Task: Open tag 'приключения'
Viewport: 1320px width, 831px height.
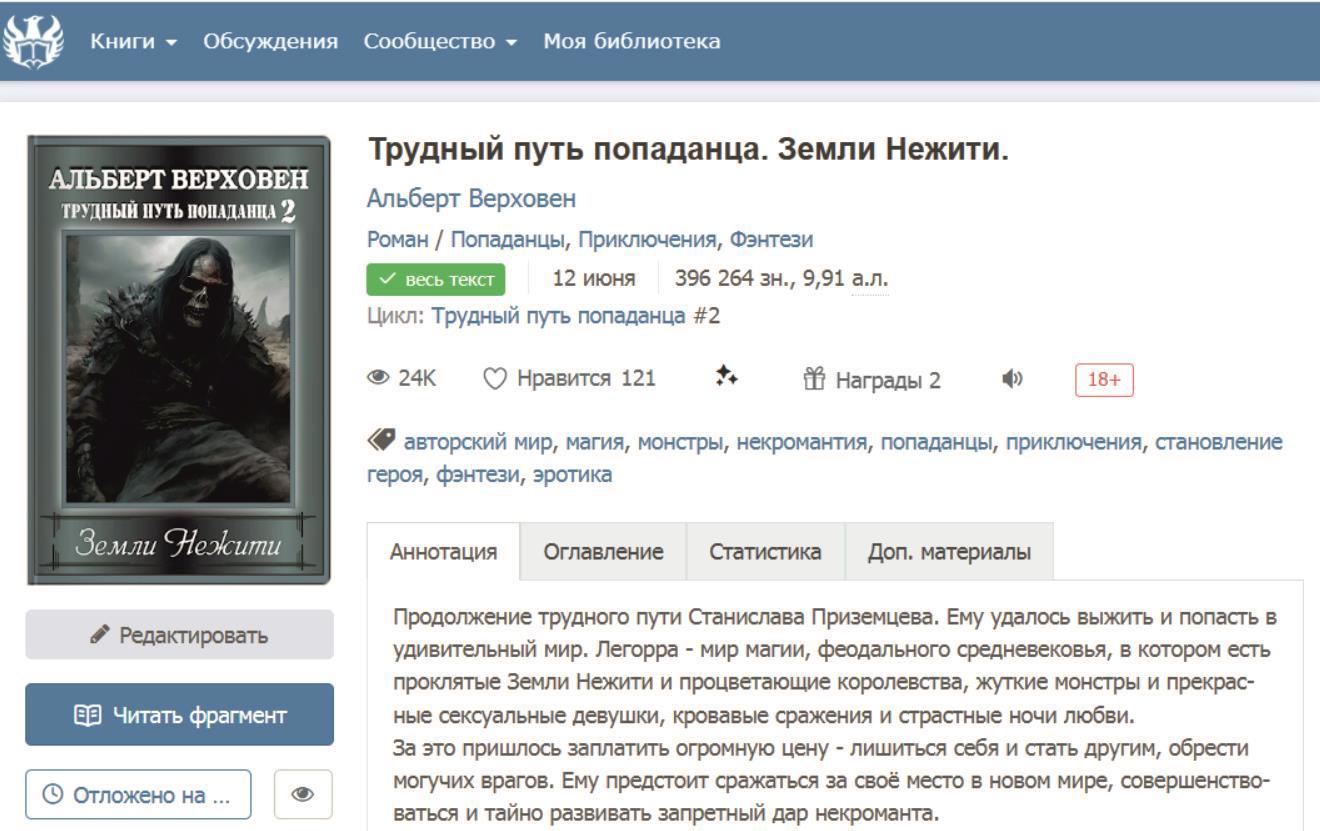Action: 1075,442
